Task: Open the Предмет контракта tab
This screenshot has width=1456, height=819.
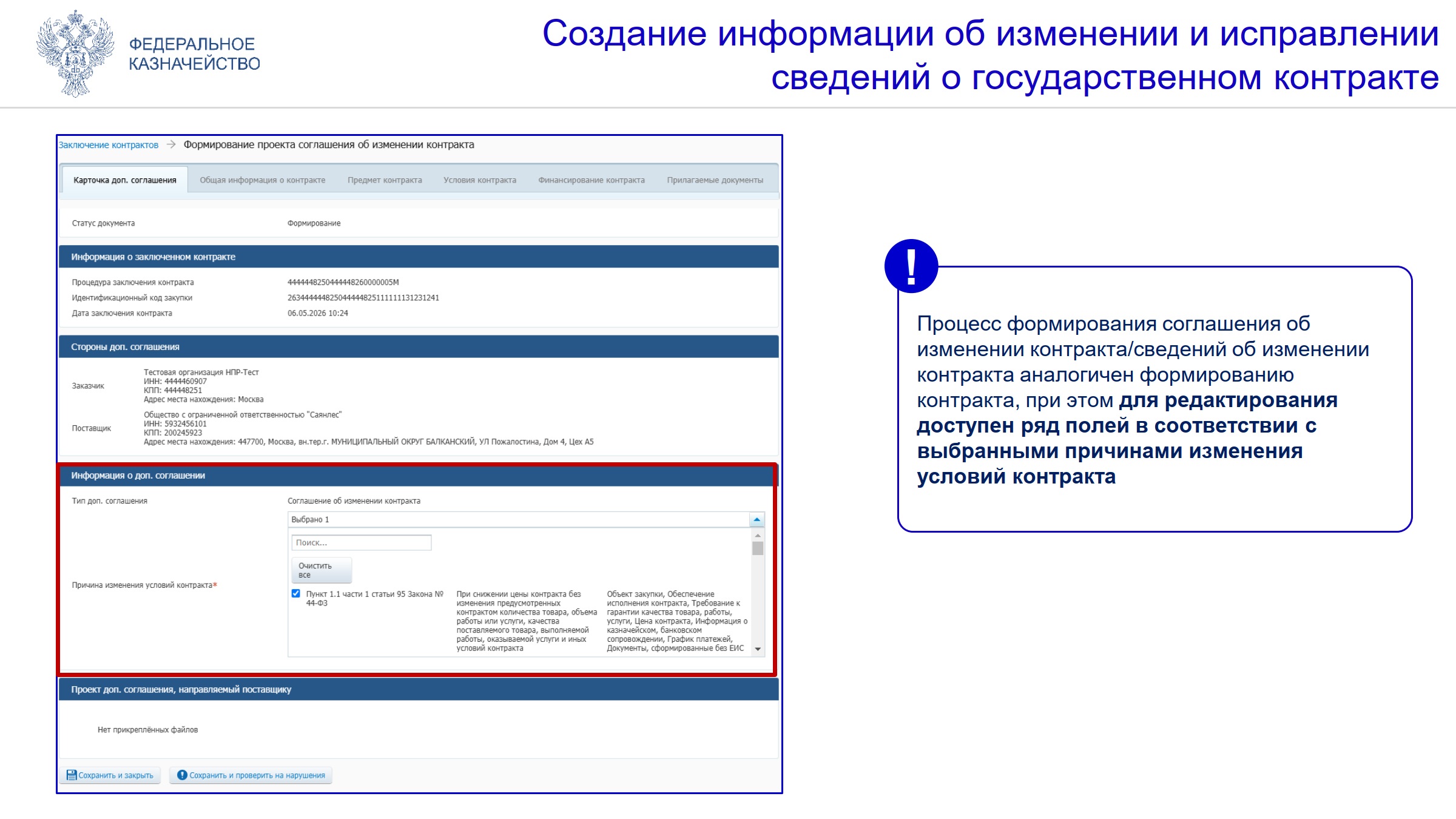Action: (x=385, y=180)
